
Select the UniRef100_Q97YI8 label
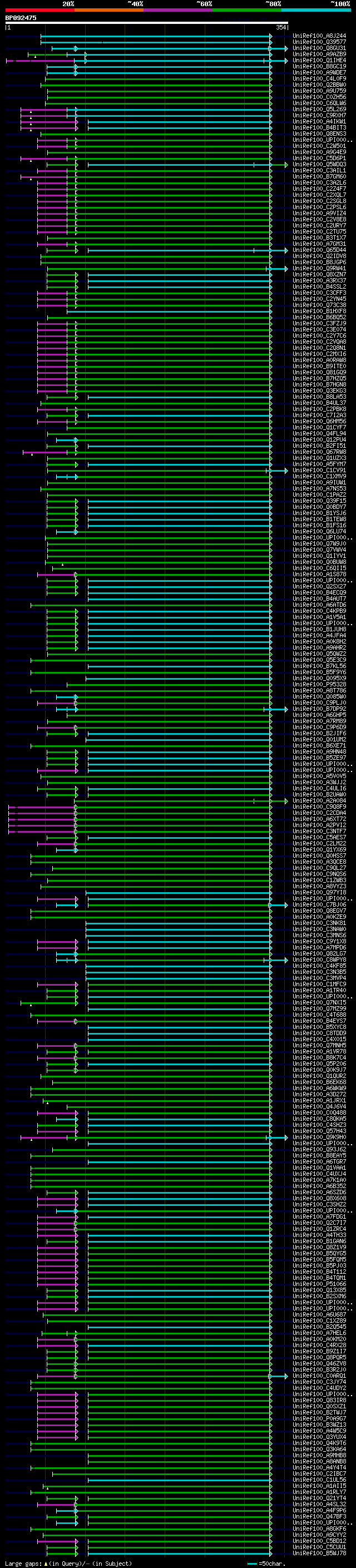(x=319, y=892)
